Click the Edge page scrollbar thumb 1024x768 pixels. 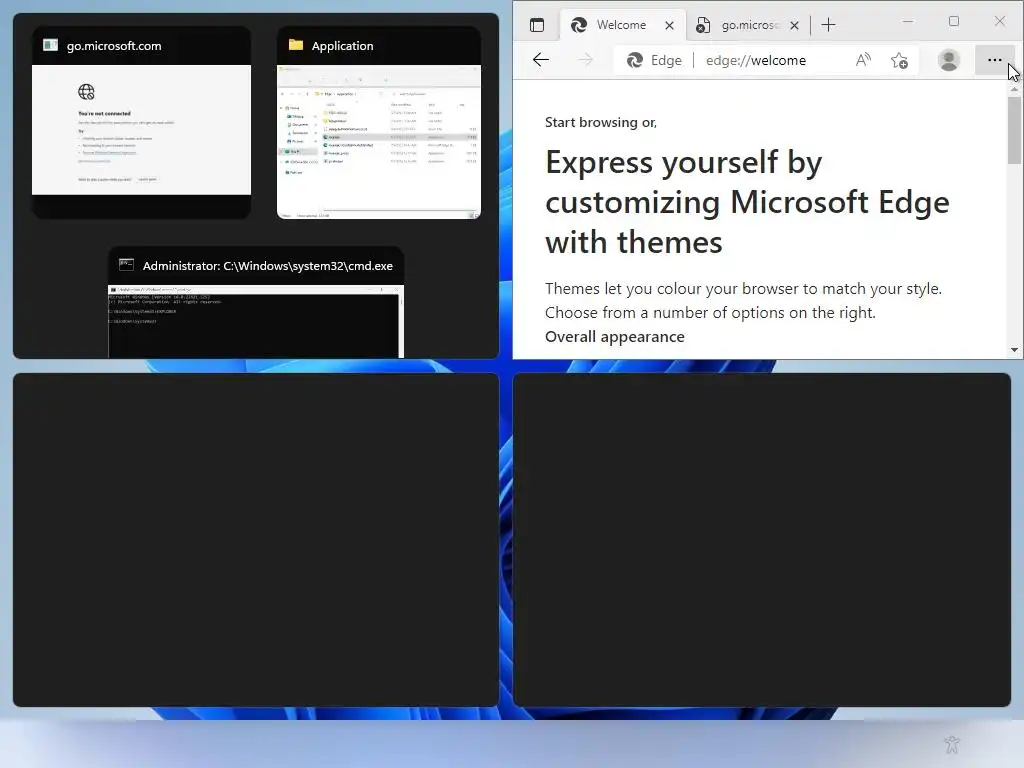coord(1014,130)
